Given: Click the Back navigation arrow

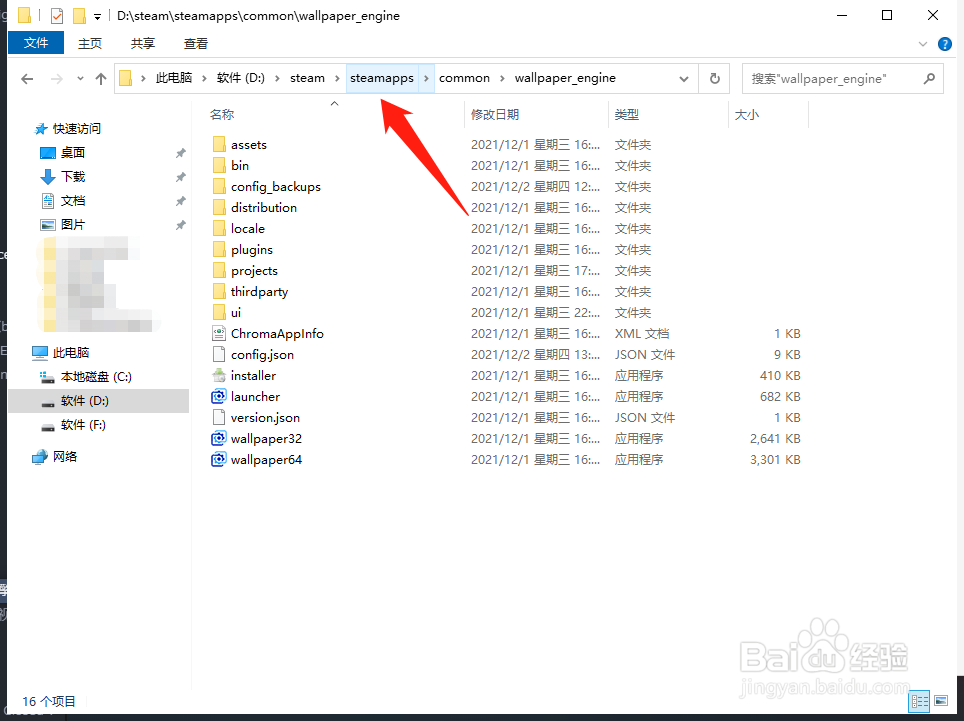Looking at the screenshot, I should point(27,79).
